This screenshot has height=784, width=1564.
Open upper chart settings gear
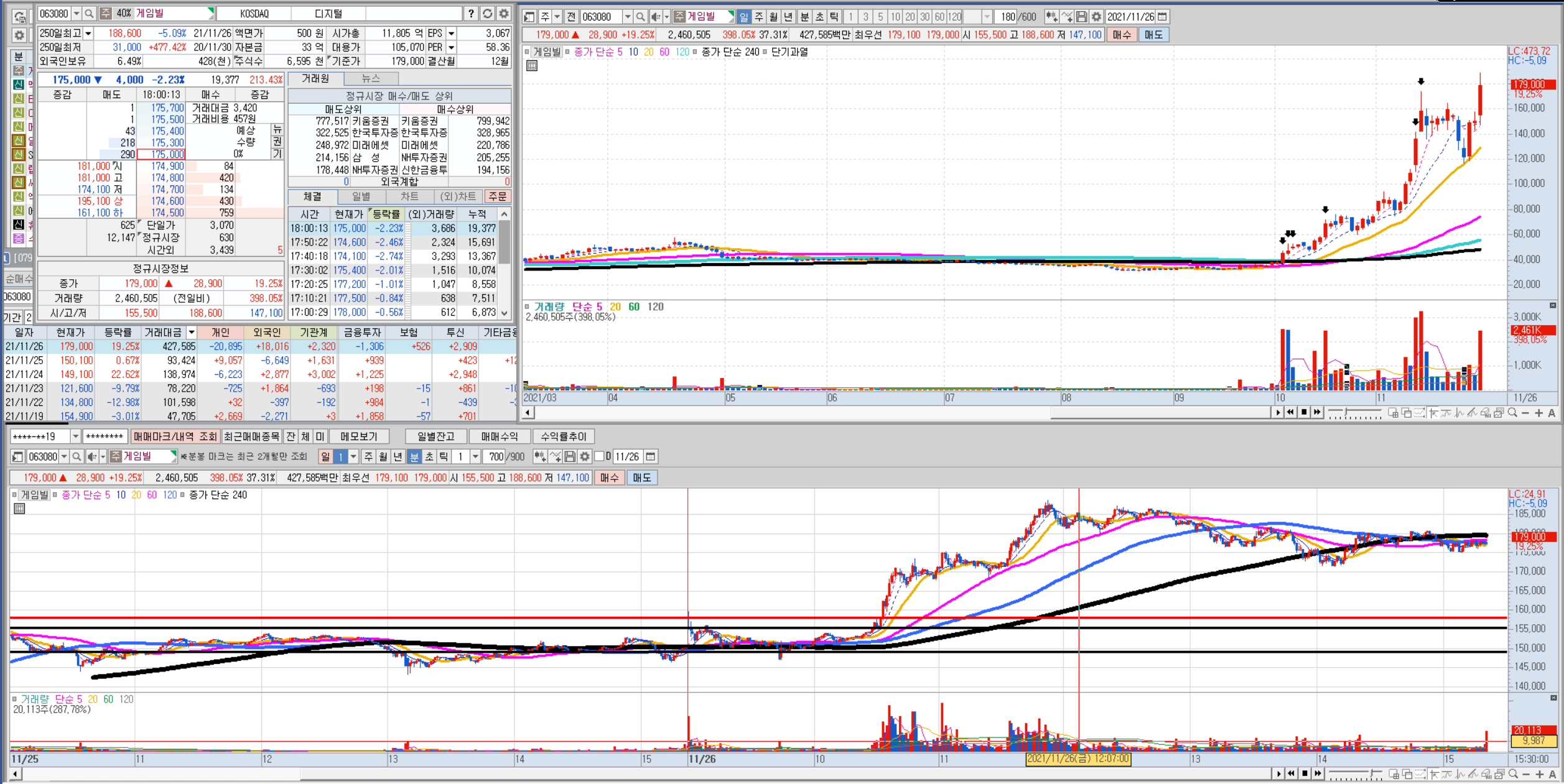[1096, 17]
